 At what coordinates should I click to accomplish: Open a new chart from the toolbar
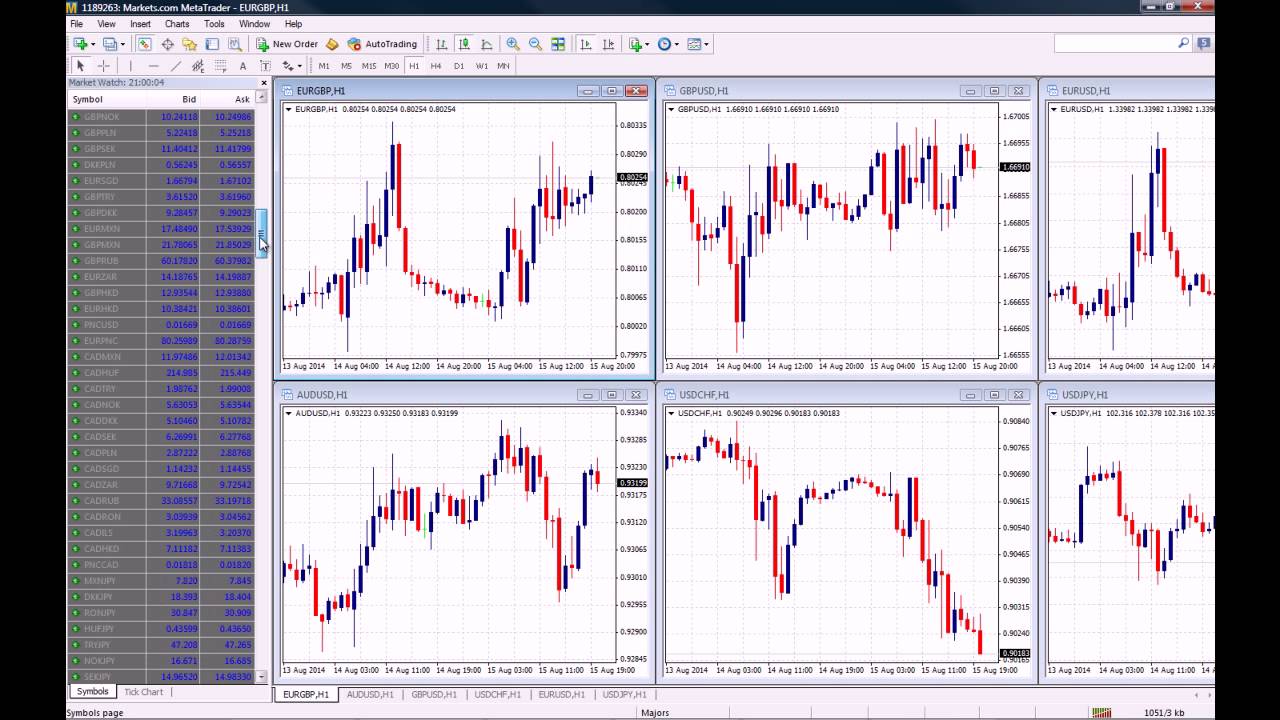tap(81, 44)
